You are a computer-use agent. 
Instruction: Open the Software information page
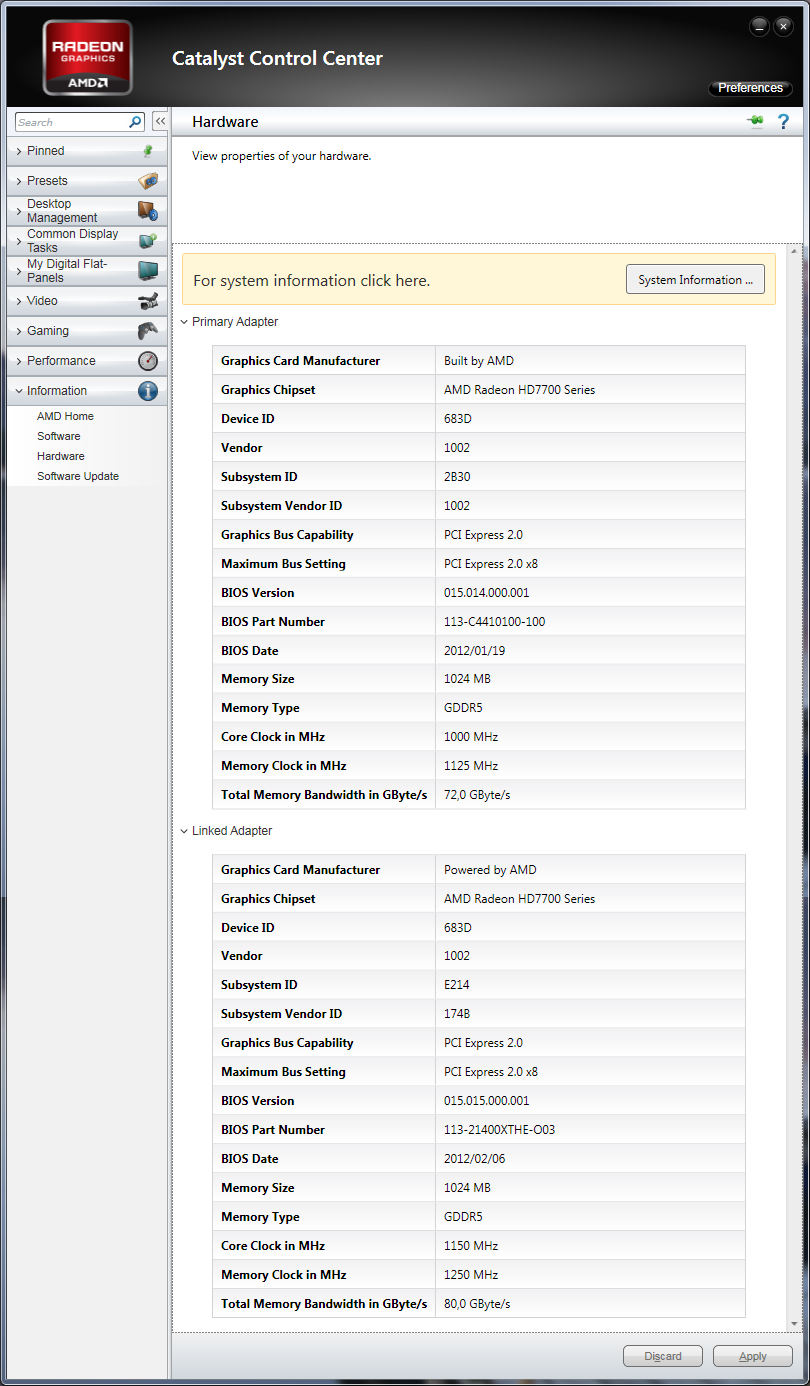coord(59,436)
